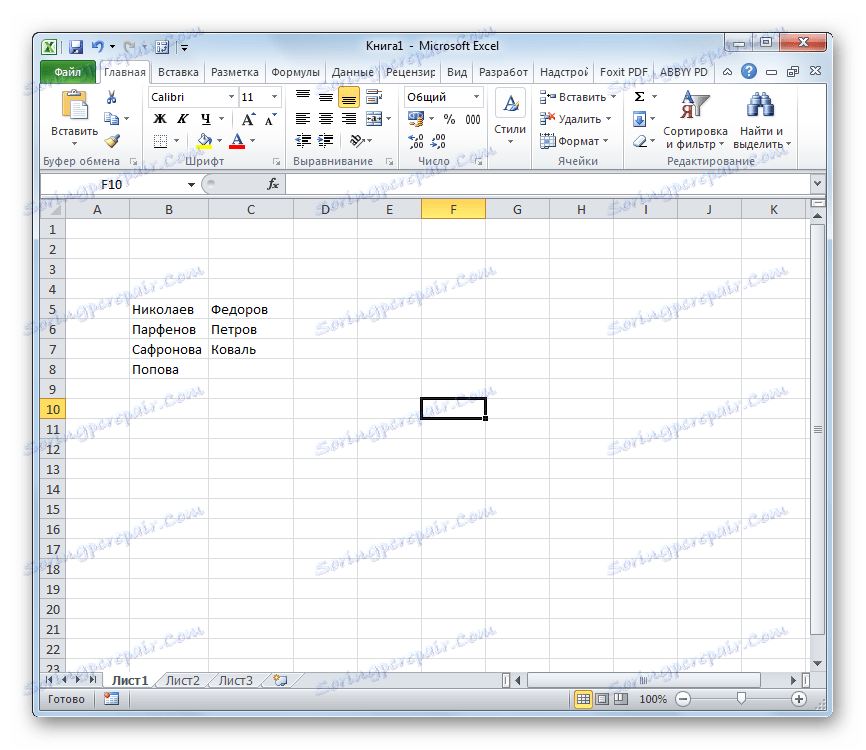This screenshot has width=866, height=750.
Task: Select cell containing Сафронова
Action: click(x=169, y=349)
